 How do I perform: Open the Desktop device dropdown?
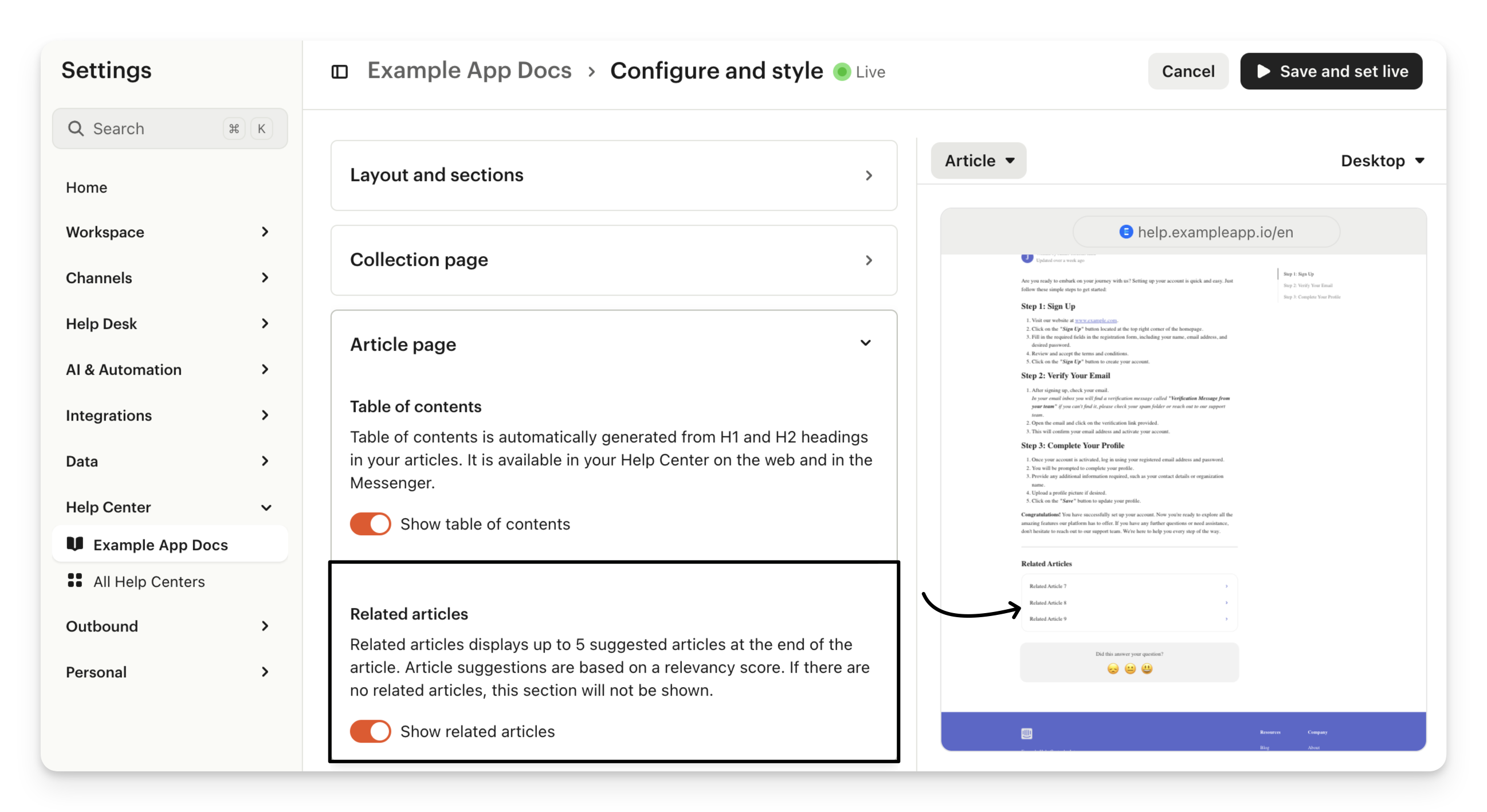1382,160
